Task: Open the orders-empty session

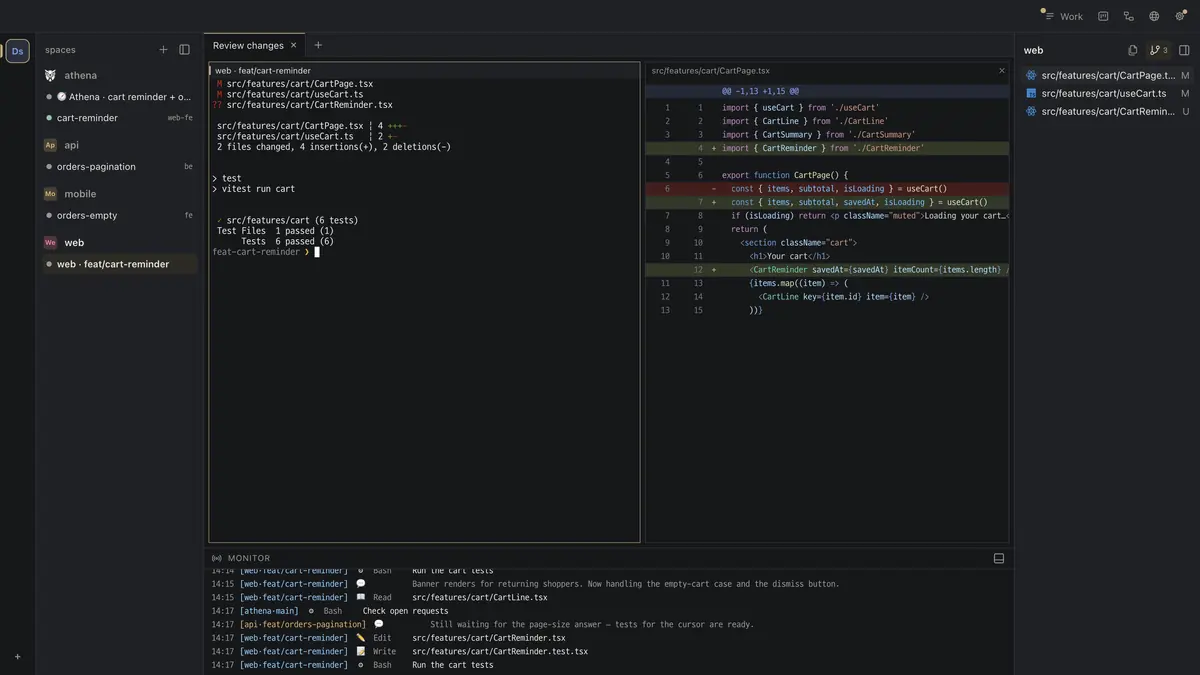Action: point(120,215)
